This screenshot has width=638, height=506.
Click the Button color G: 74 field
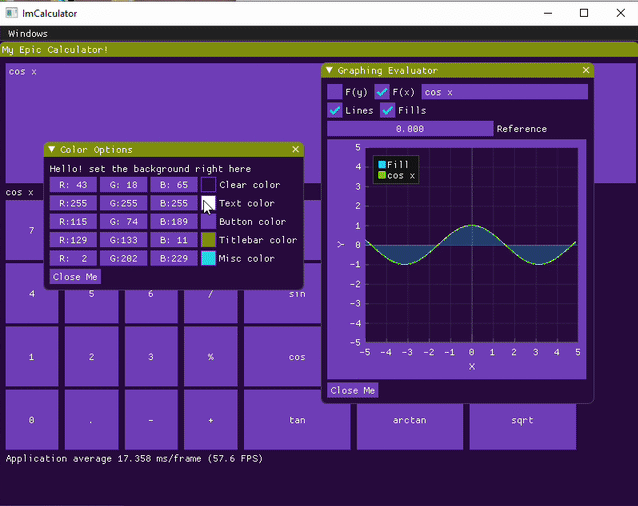coord(123,221)
